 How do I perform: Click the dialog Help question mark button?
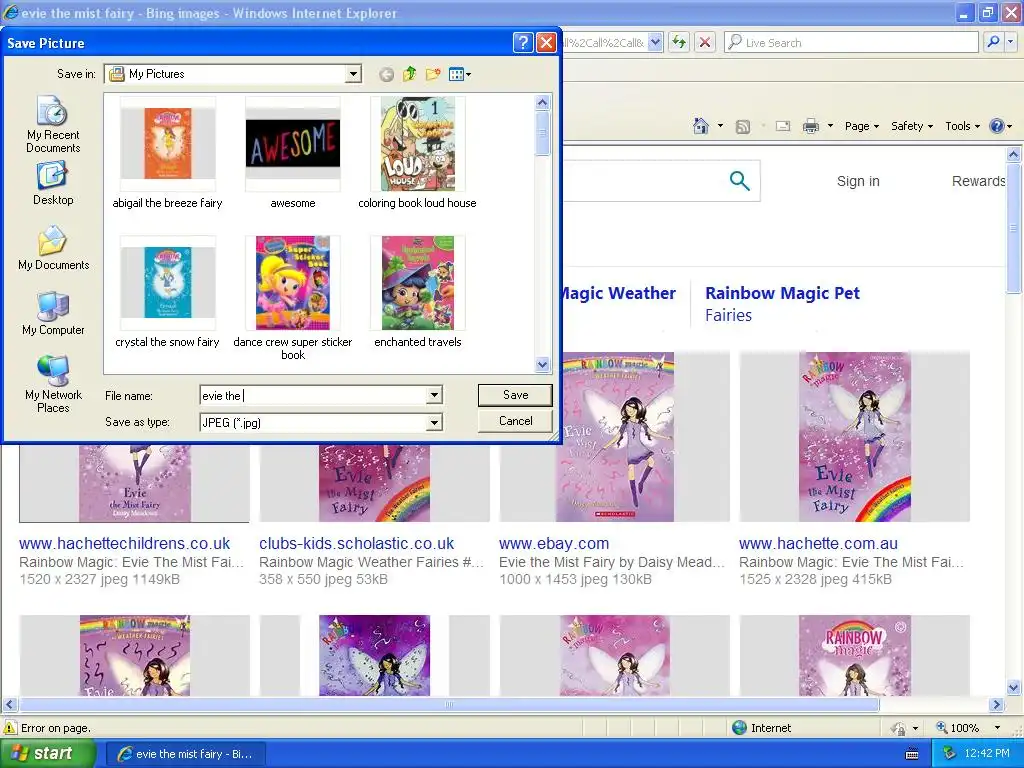click(x=522, y=43)
